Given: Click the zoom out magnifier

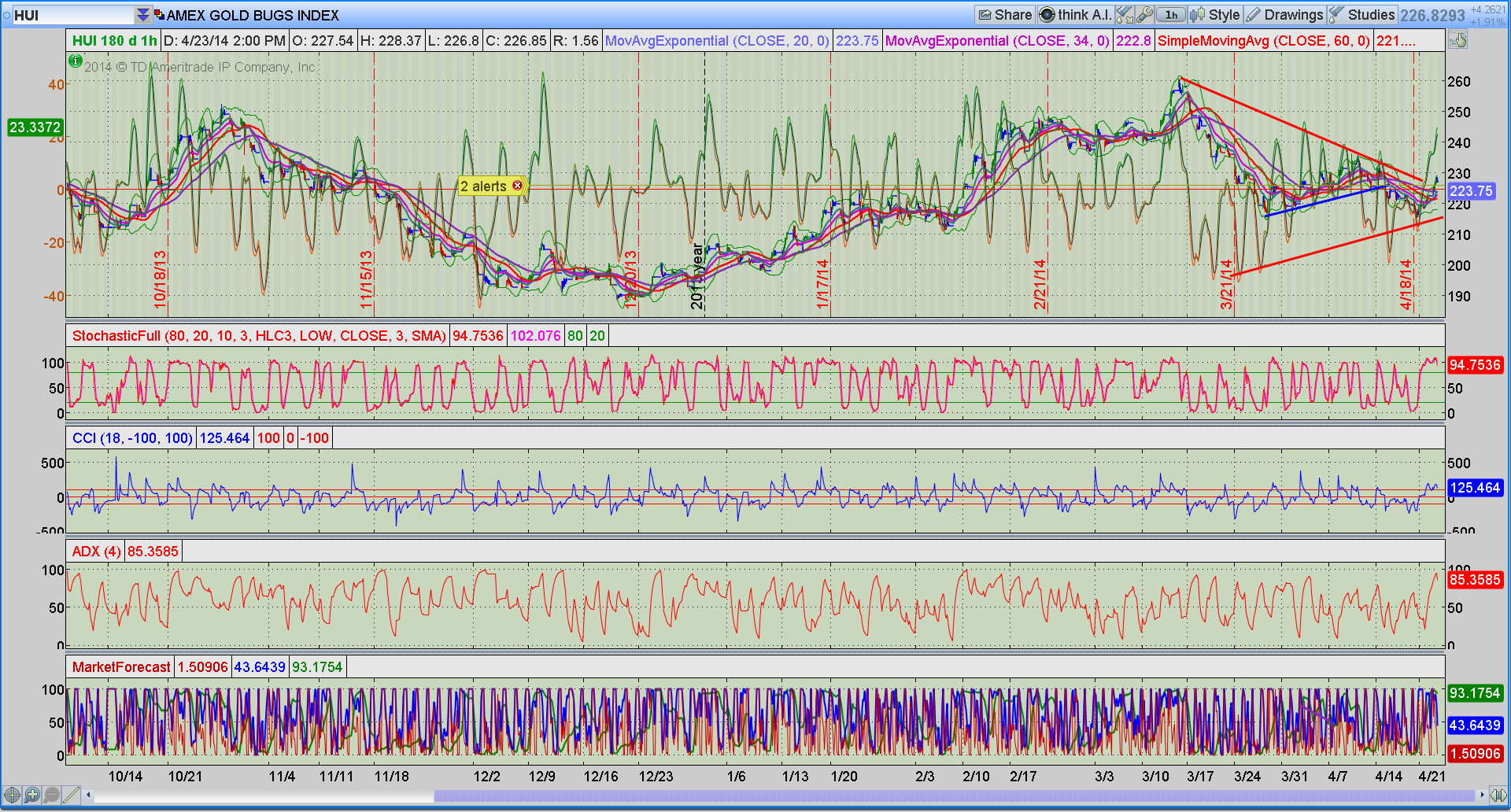Looking at the screenshot, I should pyautogui.click(x=51, y=795).
